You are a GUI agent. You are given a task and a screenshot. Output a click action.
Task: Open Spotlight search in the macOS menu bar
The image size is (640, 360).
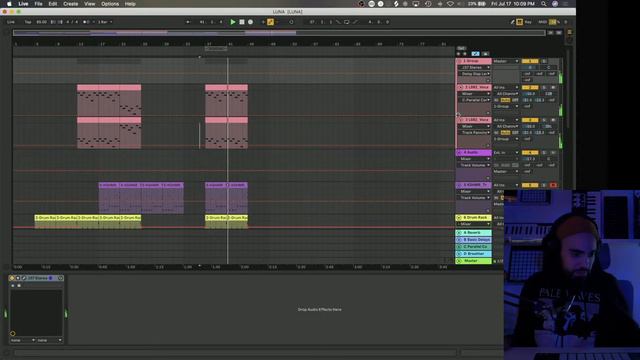544,4
